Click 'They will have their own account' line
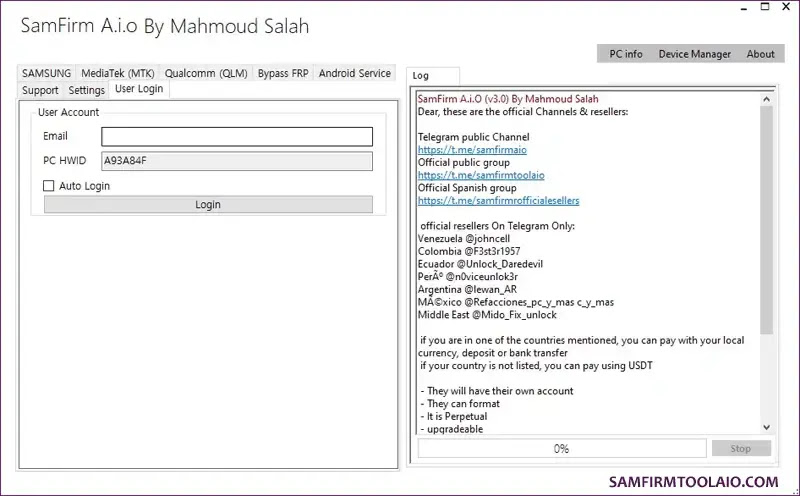 pyautogui.click(x=496, y=391)
